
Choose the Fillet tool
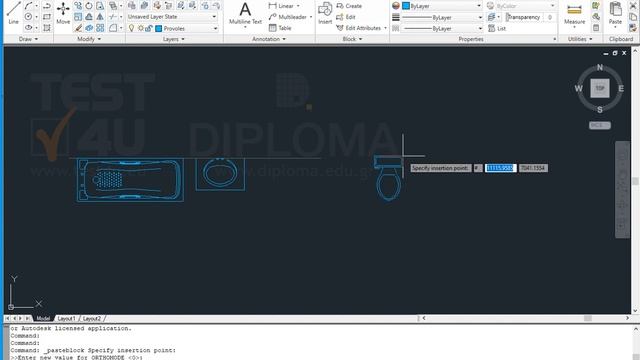[x=113, y=28]
